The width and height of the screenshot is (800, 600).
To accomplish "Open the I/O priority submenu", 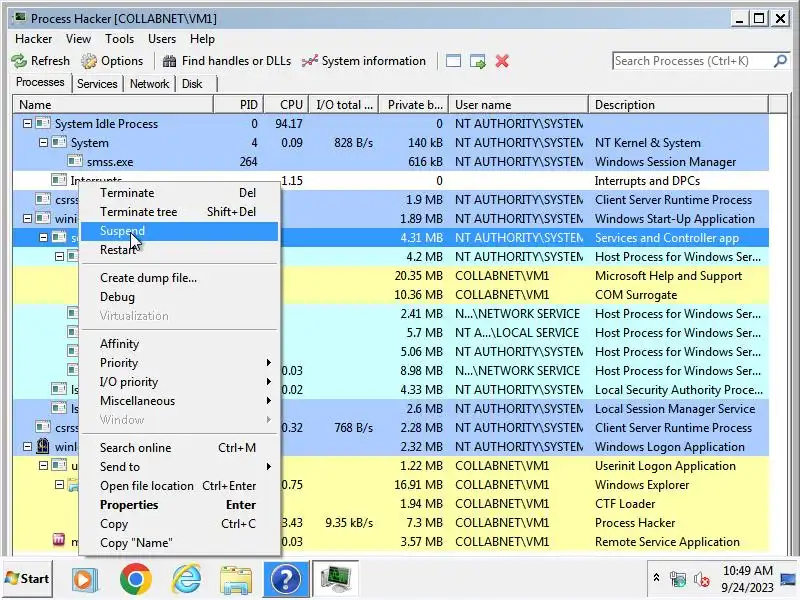I will click(180, 382).
